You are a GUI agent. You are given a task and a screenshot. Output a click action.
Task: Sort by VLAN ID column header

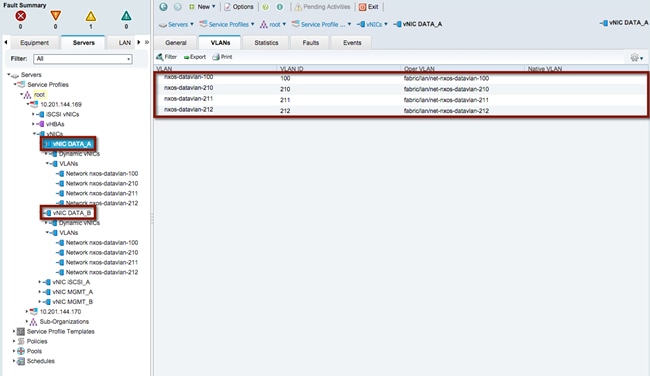[x=339, y=69]
